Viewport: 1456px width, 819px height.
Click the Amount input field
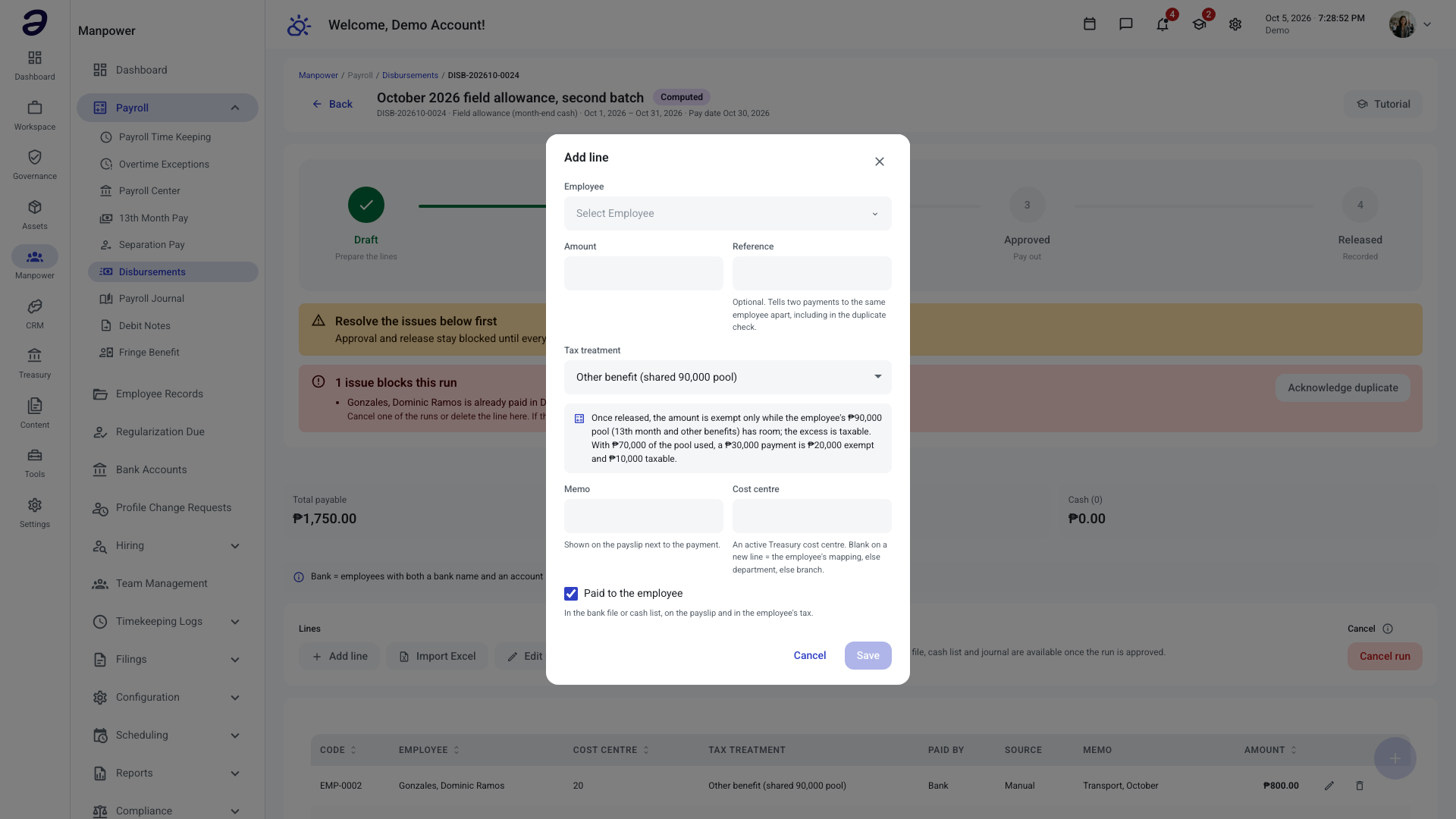pos(644,273)
